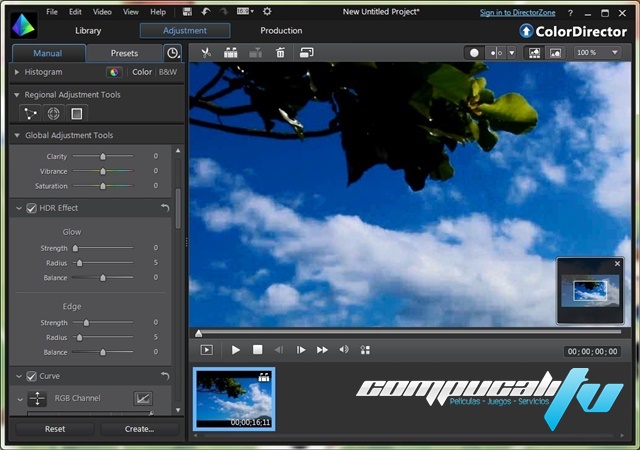Click the snapshot grid icon in playback bar
Viewport: 640px width, 450px height.
click(x=365, y=350)
